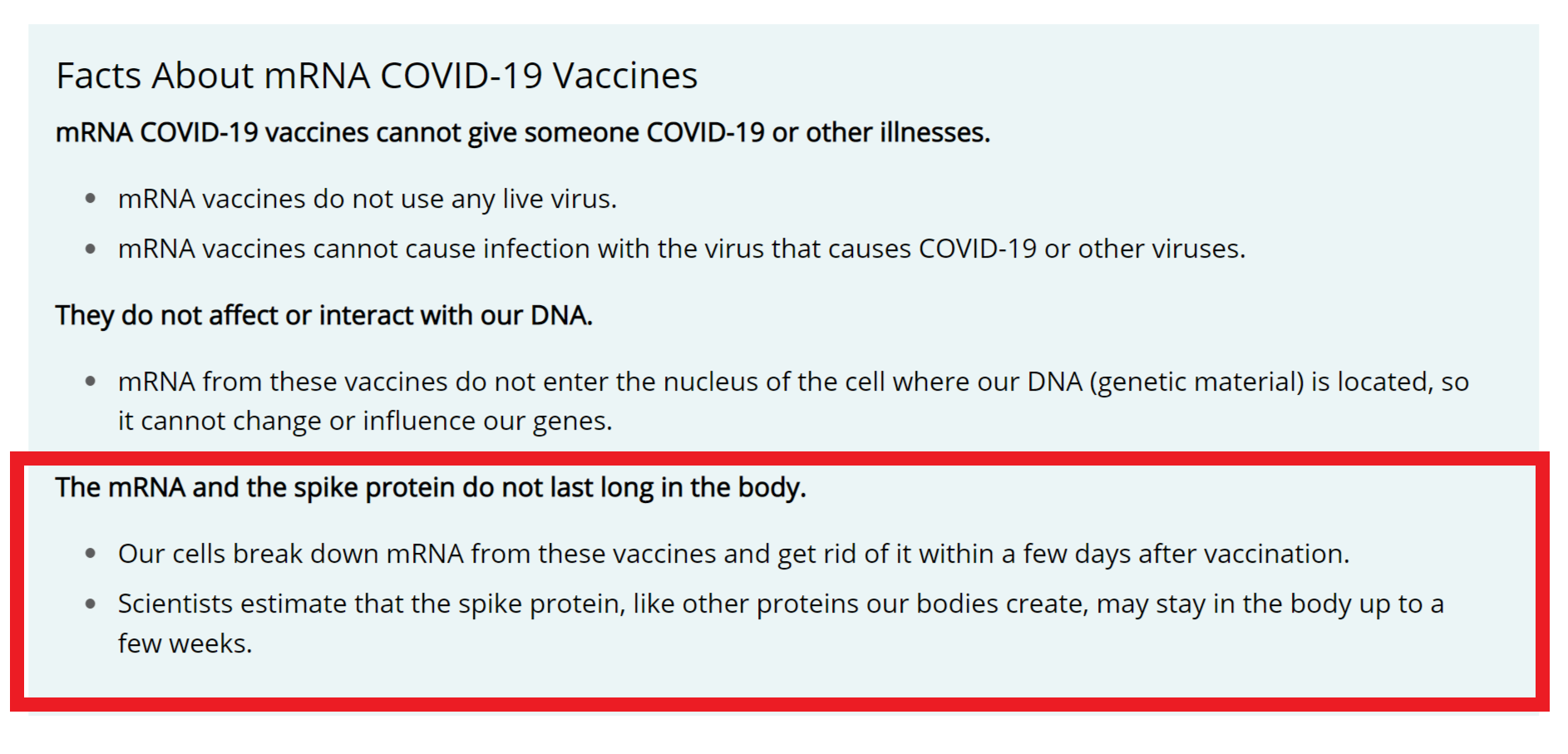Image resolution: width=1568 pixels, height=754 pixels.
Task: Click the sentence about mRNA vaccines not causing infection
Action: point(682,249)
